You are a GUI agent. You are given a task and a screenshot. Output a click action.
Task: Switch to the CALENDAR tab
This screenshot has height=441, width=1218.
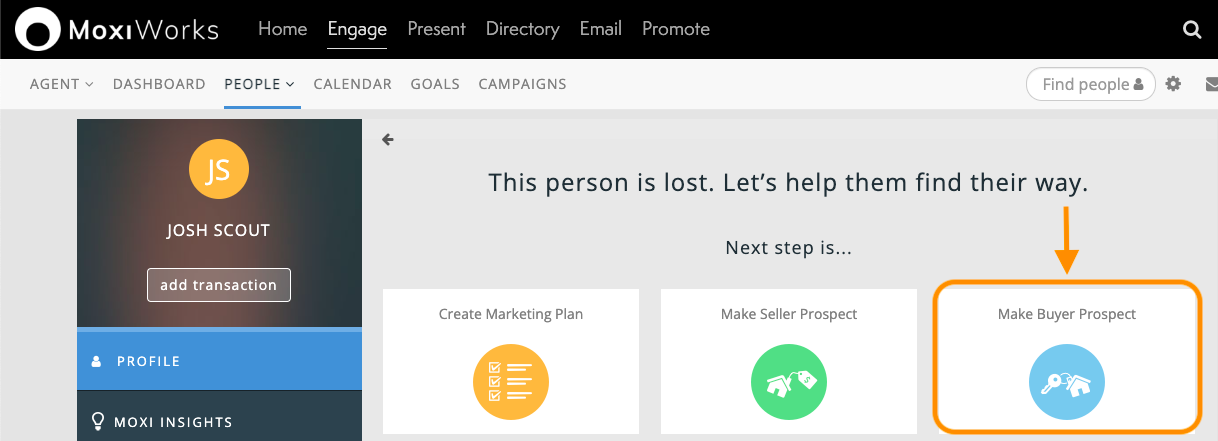353,84
